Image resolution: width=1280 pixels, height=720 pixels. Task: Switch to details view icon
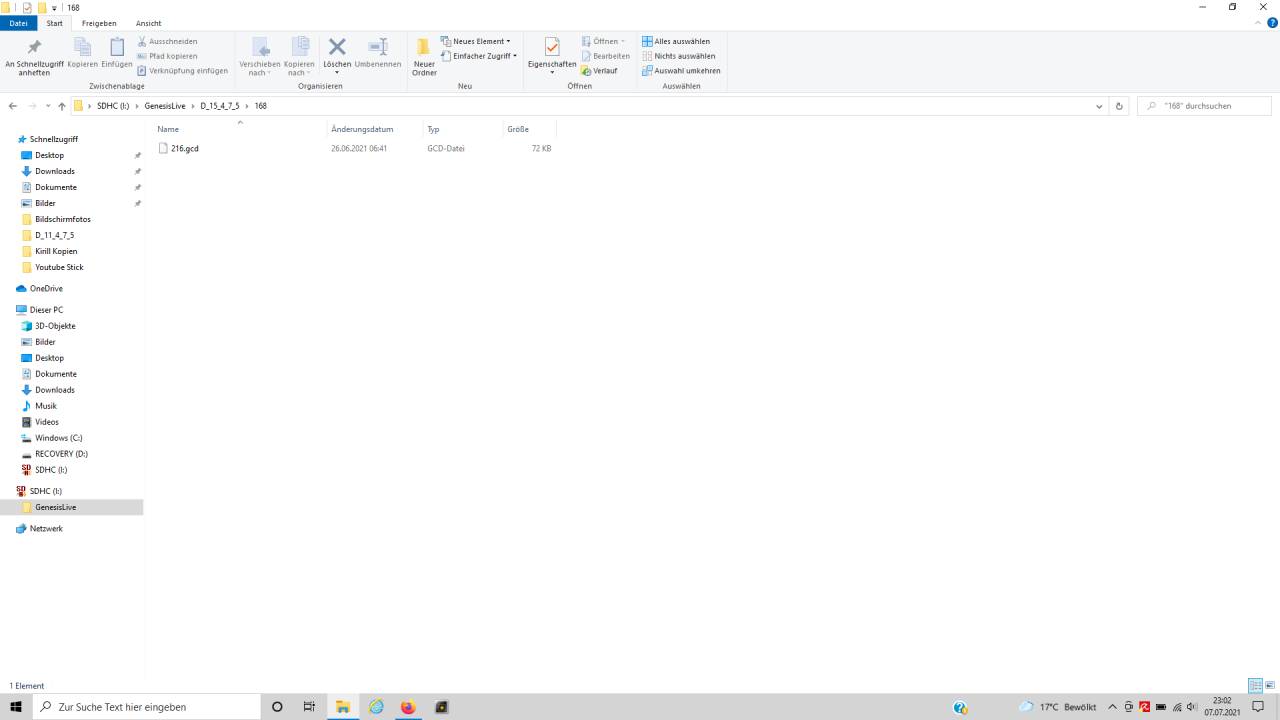pos(1254,686)
